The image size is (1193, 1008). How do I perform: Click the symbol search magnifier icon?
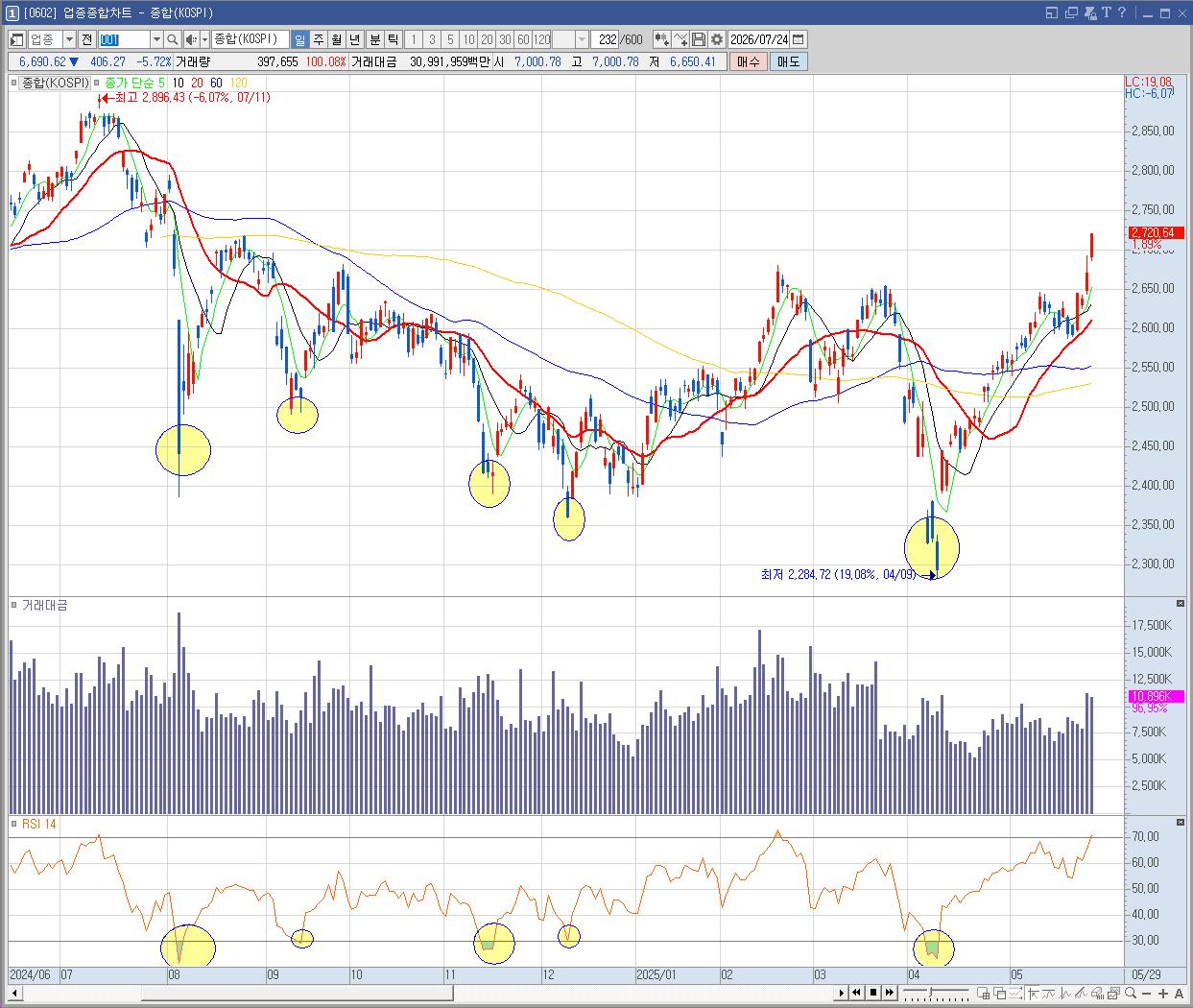172,39
